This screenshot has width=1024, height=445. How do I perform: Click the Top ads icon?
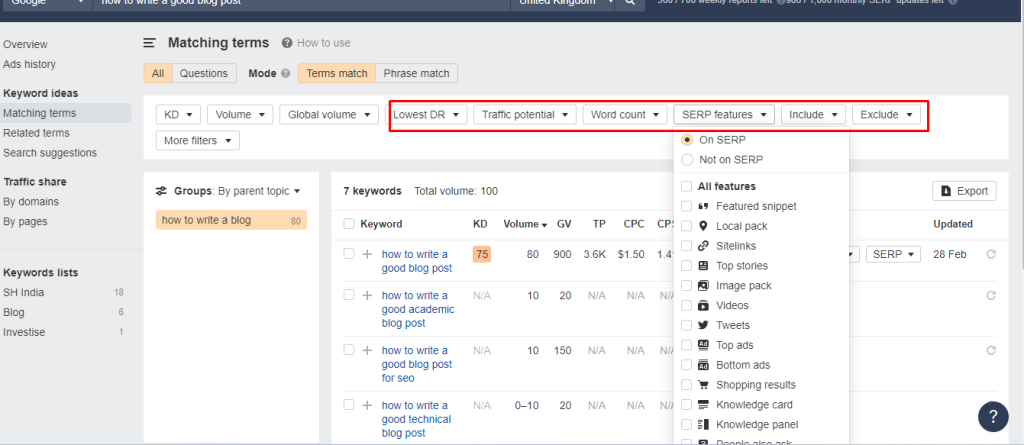tap(703, 345)
